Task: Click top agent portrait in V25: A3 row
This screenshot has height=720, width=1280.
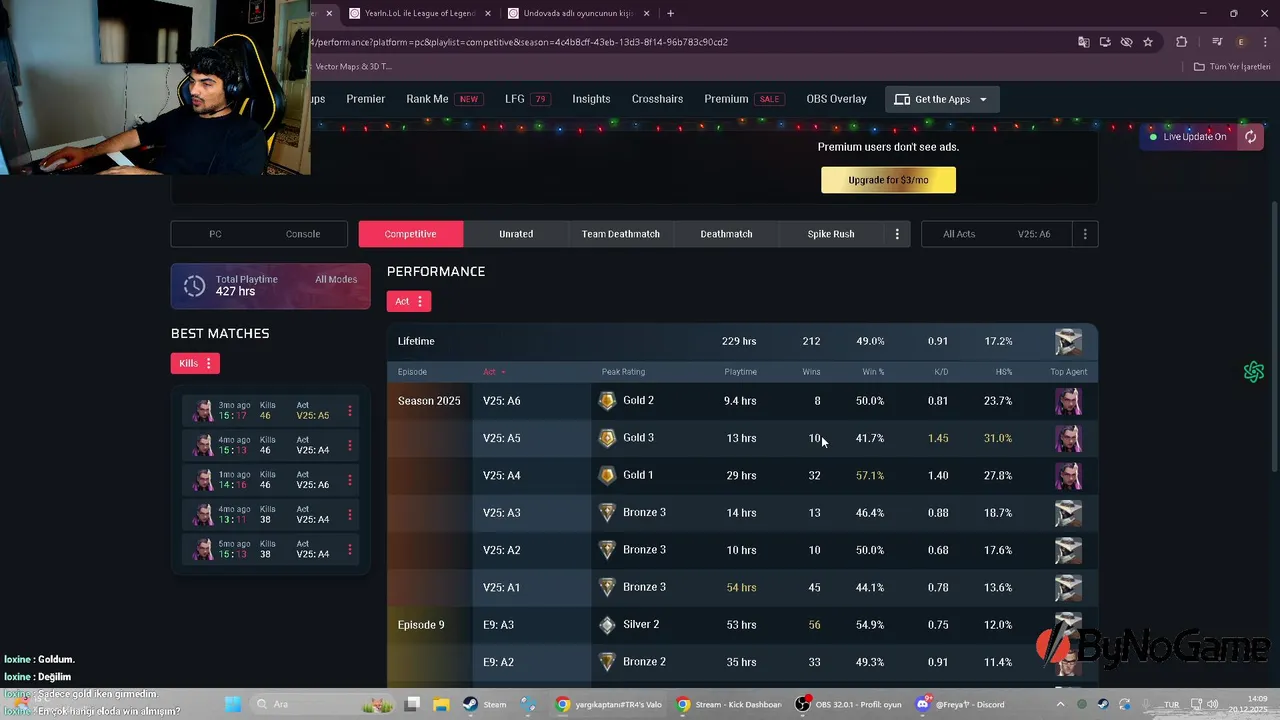Action: tap(1068, 513)
